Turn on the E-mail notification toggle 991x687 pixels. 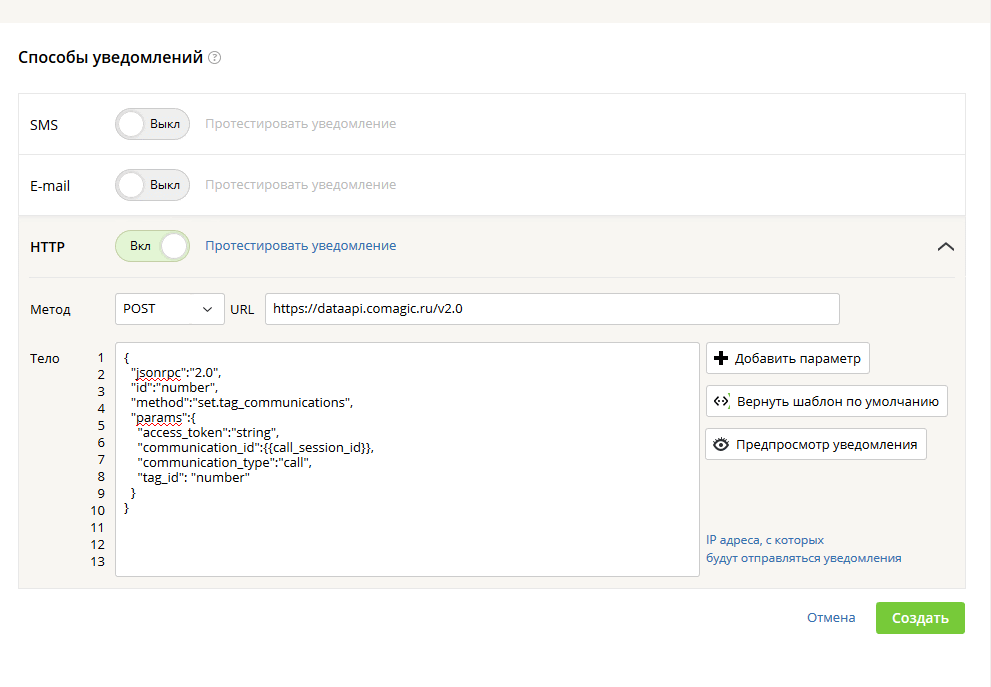[x=152, y=185]
